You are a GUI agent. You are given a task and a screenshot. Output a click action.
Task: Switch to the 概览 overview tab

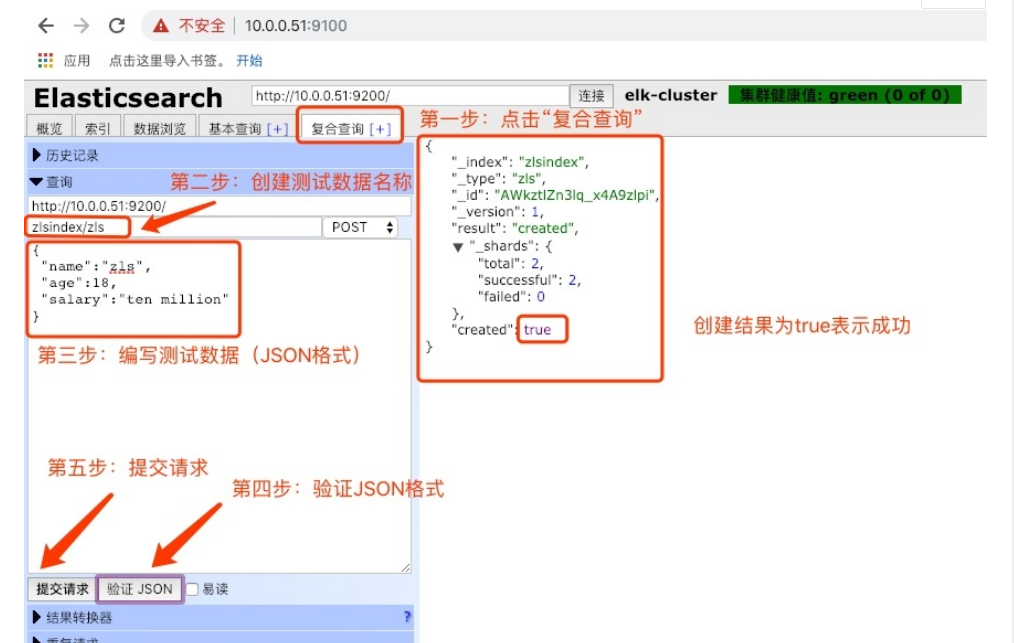[x=49, y=129]
